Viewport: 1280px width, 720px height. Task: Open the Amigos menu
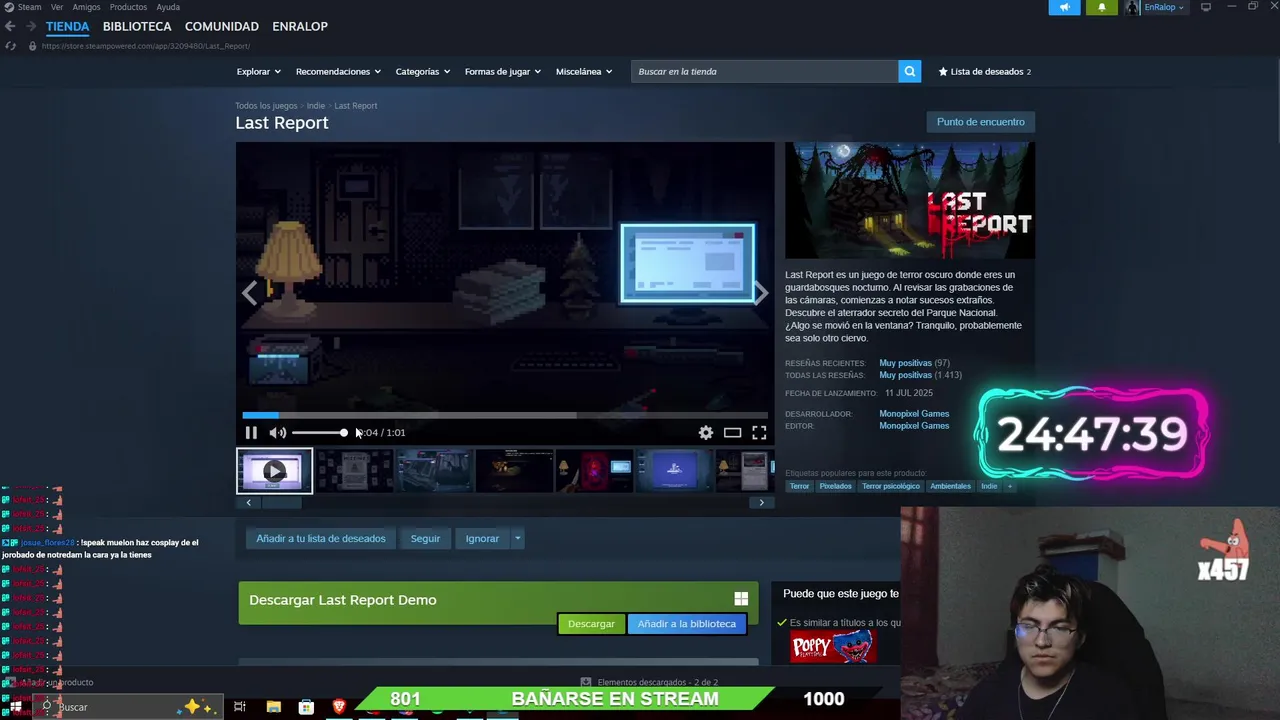tap(86, 7)
